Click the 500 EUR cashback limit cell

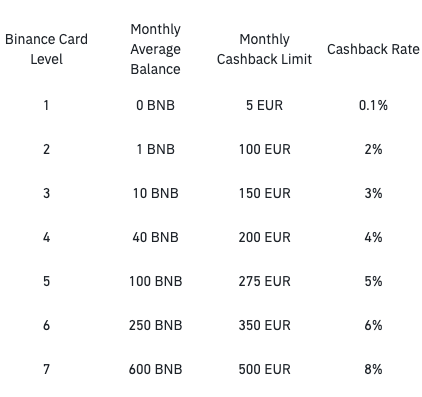tap(264, 369)
